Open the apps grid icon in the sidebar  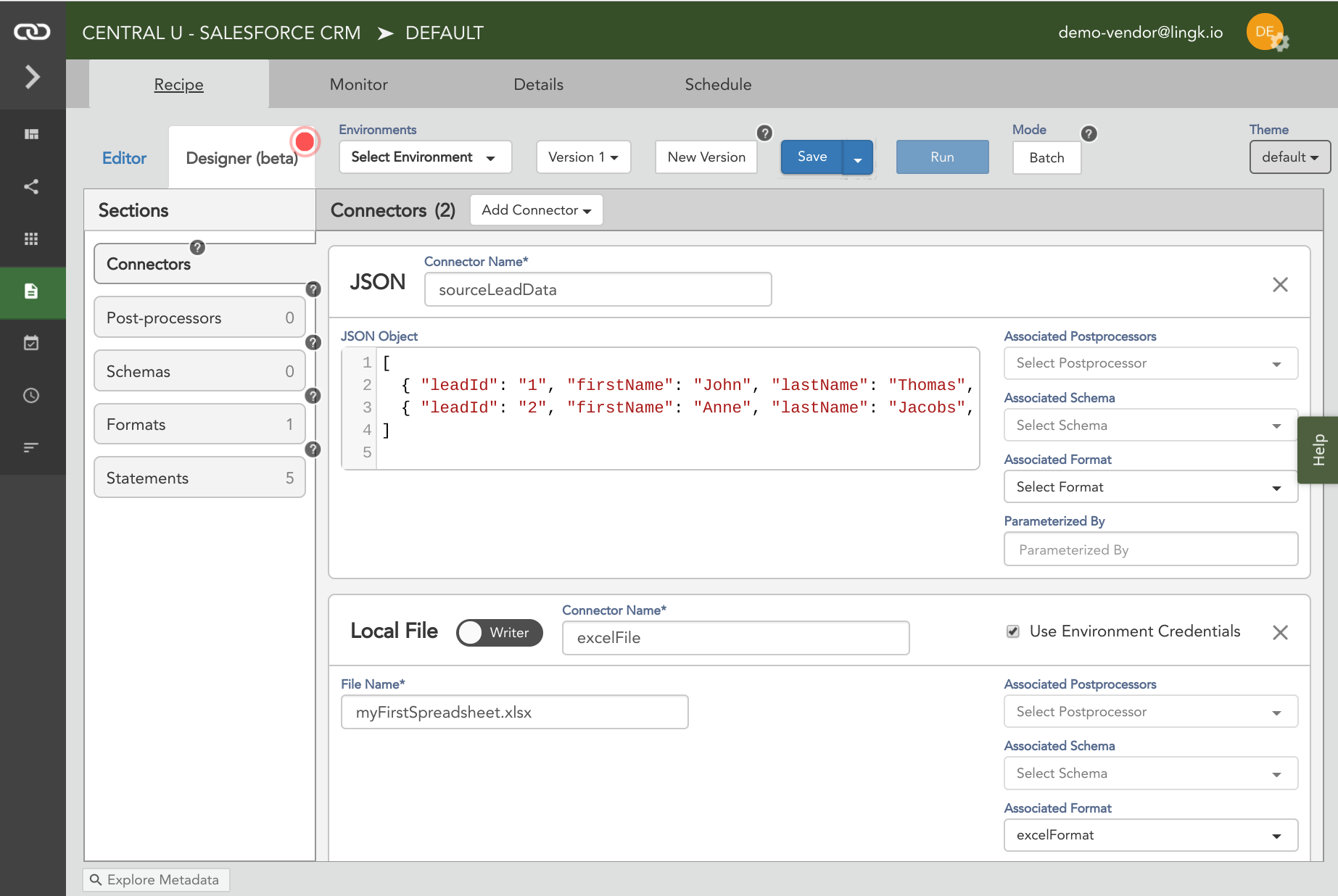[31, 238]
